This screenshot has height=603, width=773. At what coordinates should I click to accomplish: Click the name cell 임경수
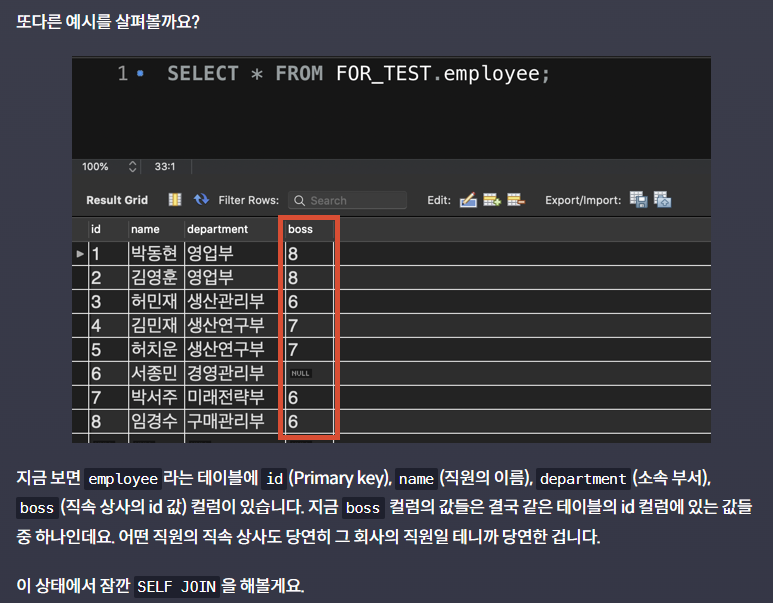[x=154, y=422]
